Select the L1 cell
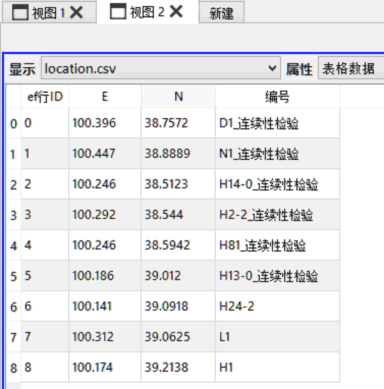Image resolution: width=384 pixels, height=389 pixels. pyautogui.click(x=277, y=337)
